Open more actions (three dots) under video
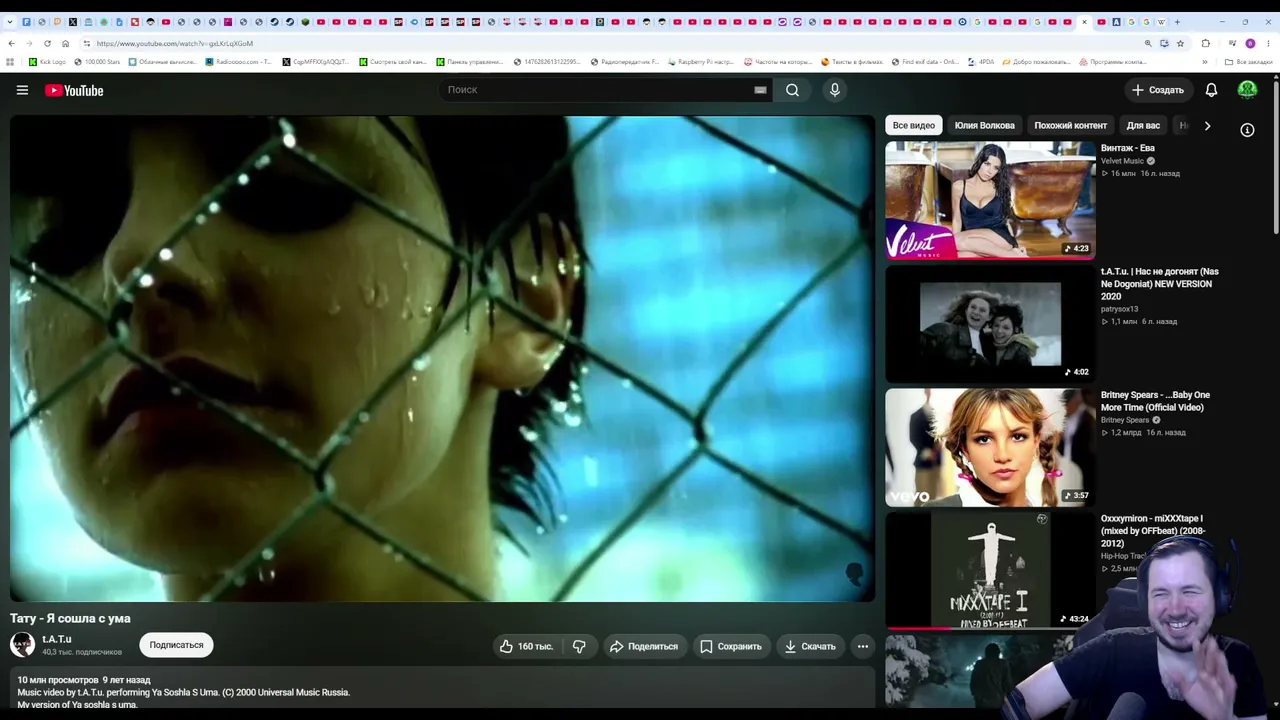 click(862, 646)
